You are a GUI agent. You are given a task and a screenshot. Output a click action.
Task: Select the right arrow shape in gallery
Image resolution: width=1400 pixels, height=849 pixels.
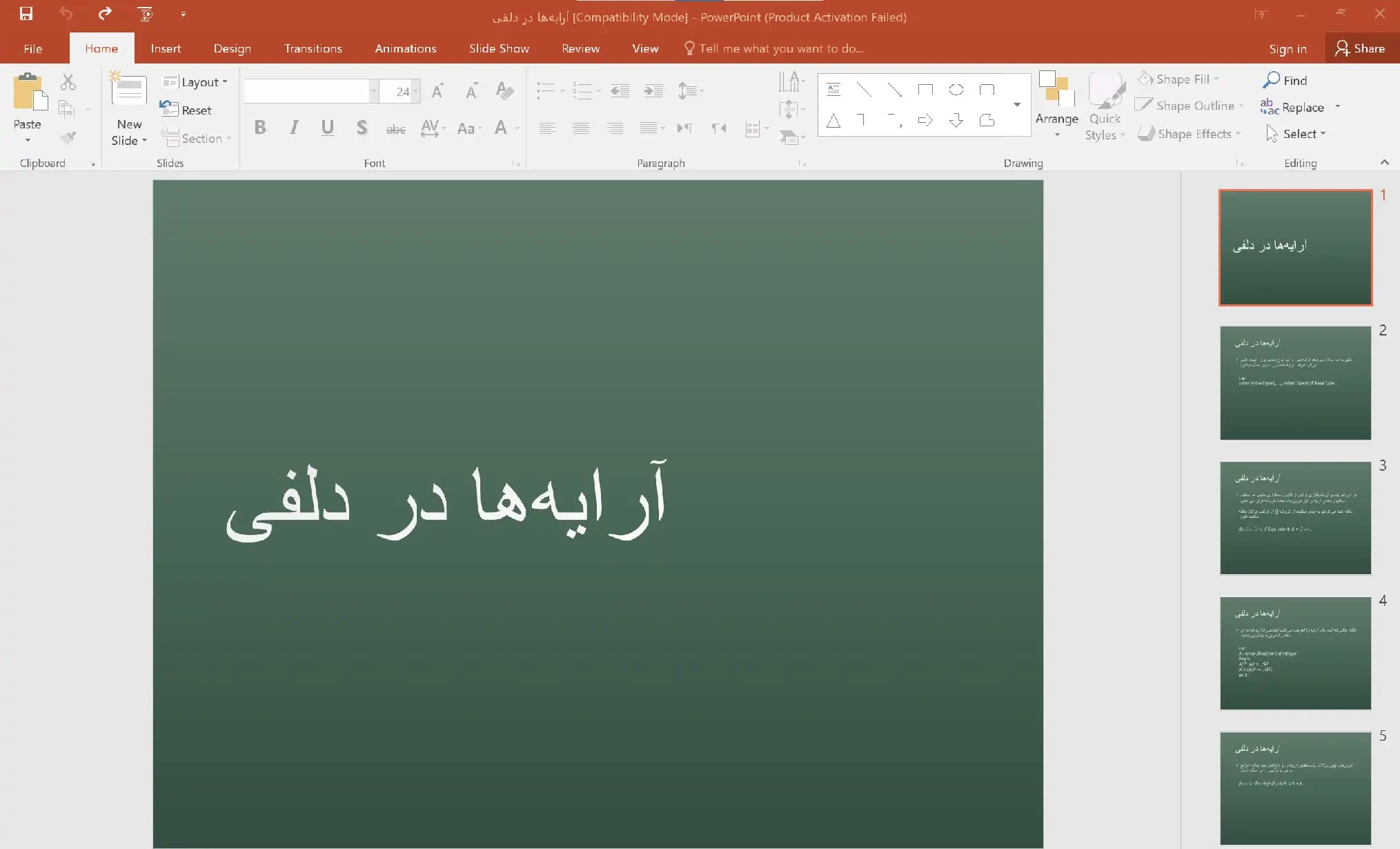point(925,121)
